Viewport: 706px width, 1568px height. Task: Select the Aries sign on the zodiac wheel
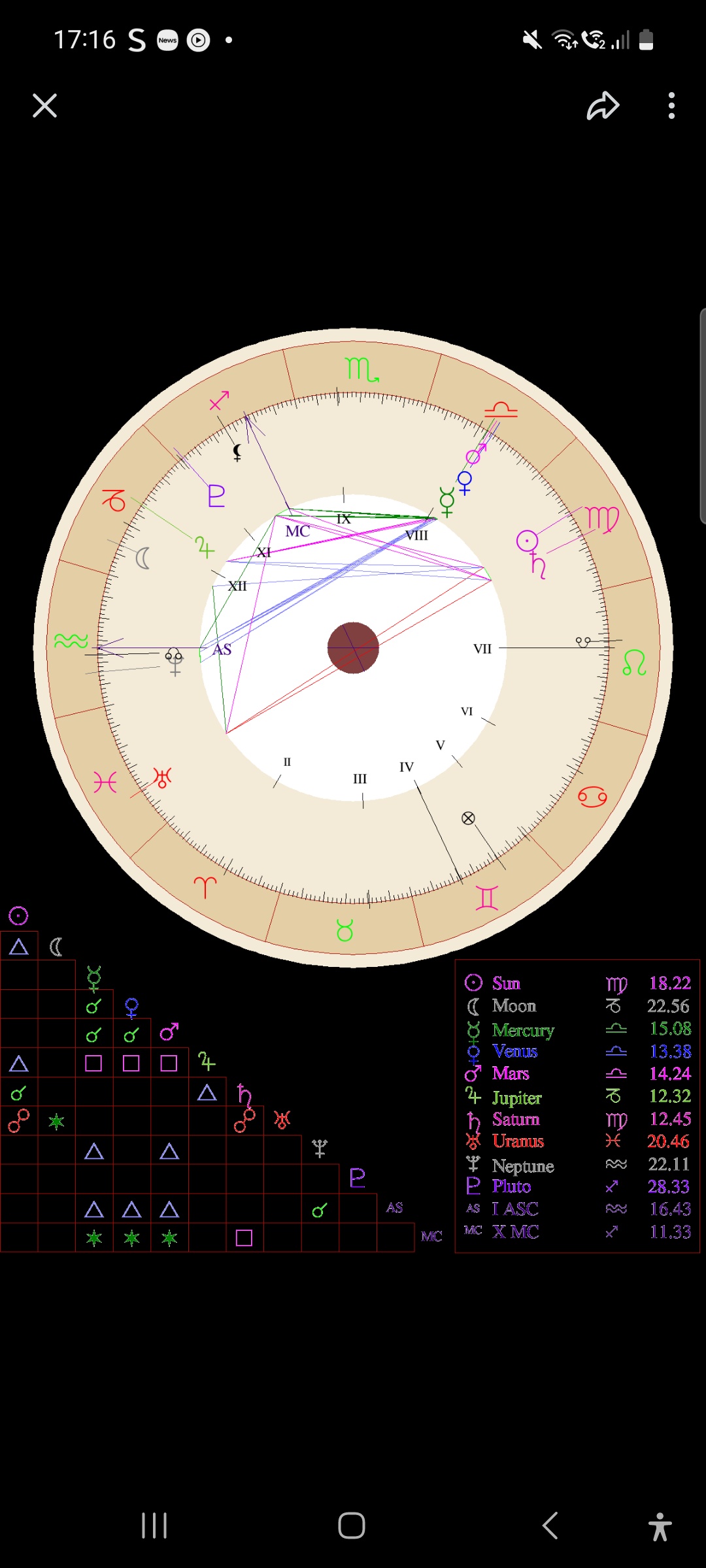[x=205, y=887]
